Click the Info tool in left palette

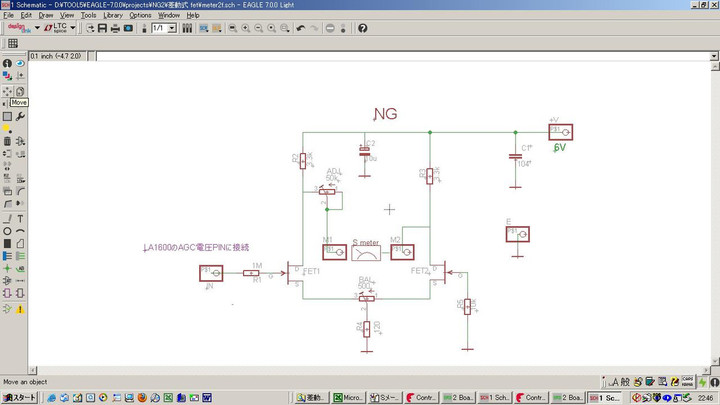[x=7, y=63]
